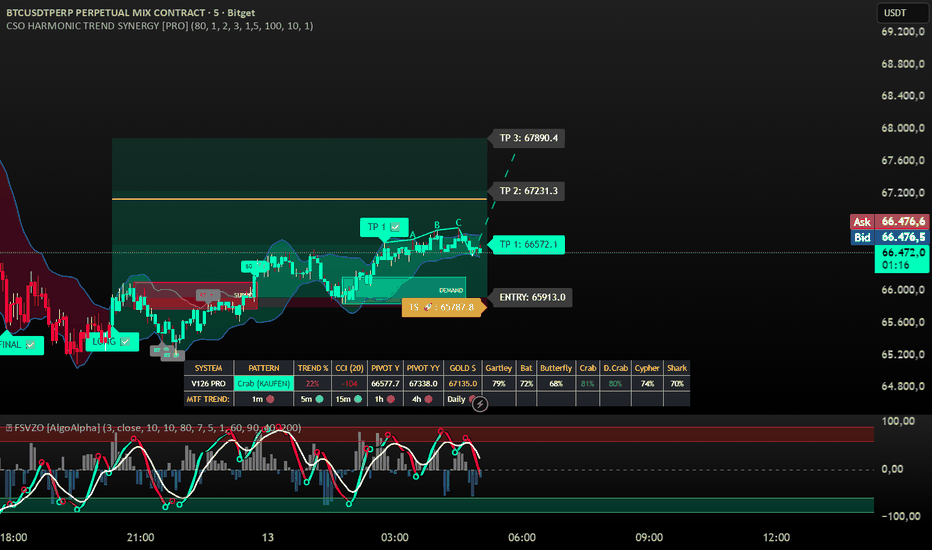
Task: Click the 09:00 time axis label
Action: coord(649,538)
